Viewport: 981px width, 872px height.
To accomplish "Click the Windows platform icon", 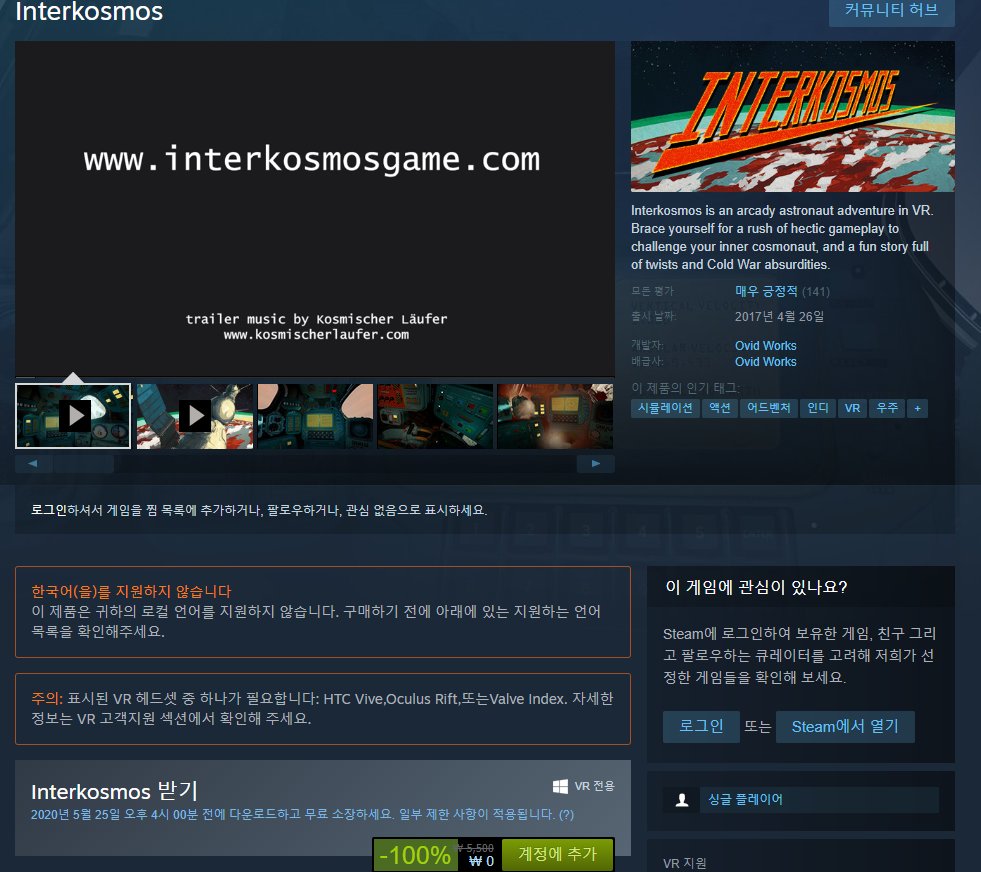I will [x=561, y=786].
